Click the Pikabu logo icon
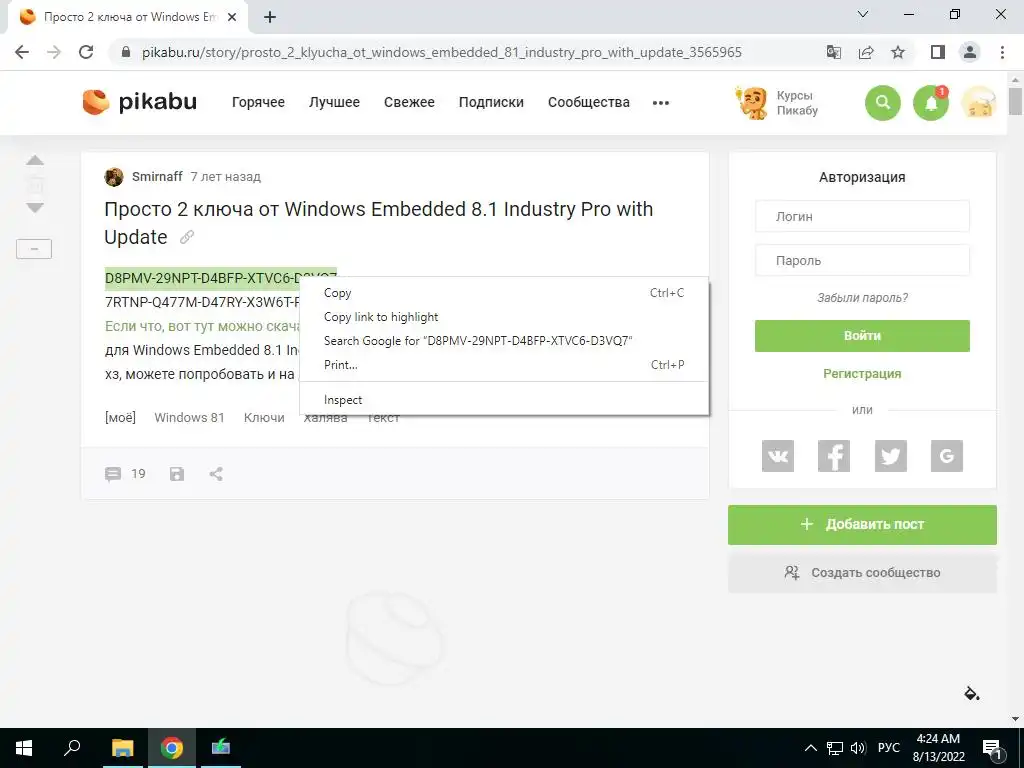 tap(95, 103)
